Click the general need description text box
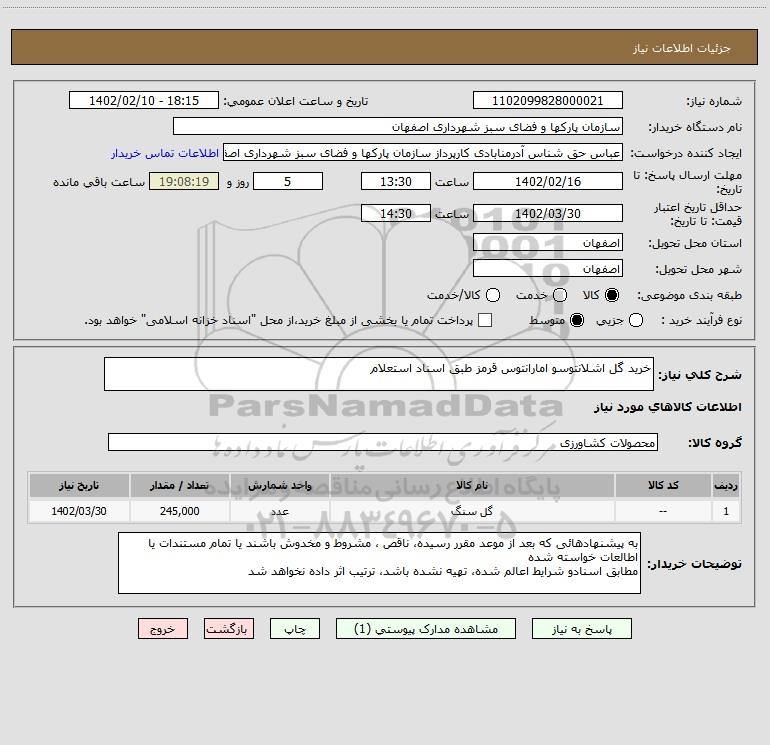 click(x=379, y=374)
